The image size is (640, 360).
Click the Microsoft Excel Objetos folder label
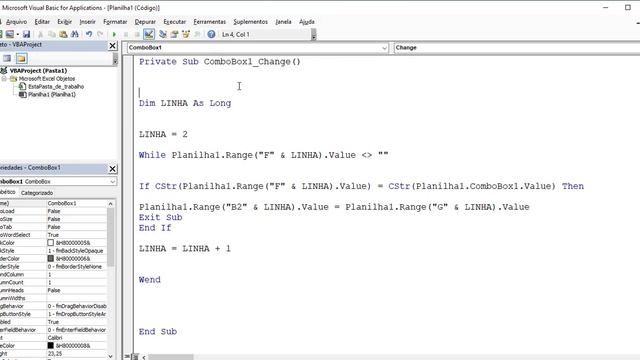pos(47,78)
